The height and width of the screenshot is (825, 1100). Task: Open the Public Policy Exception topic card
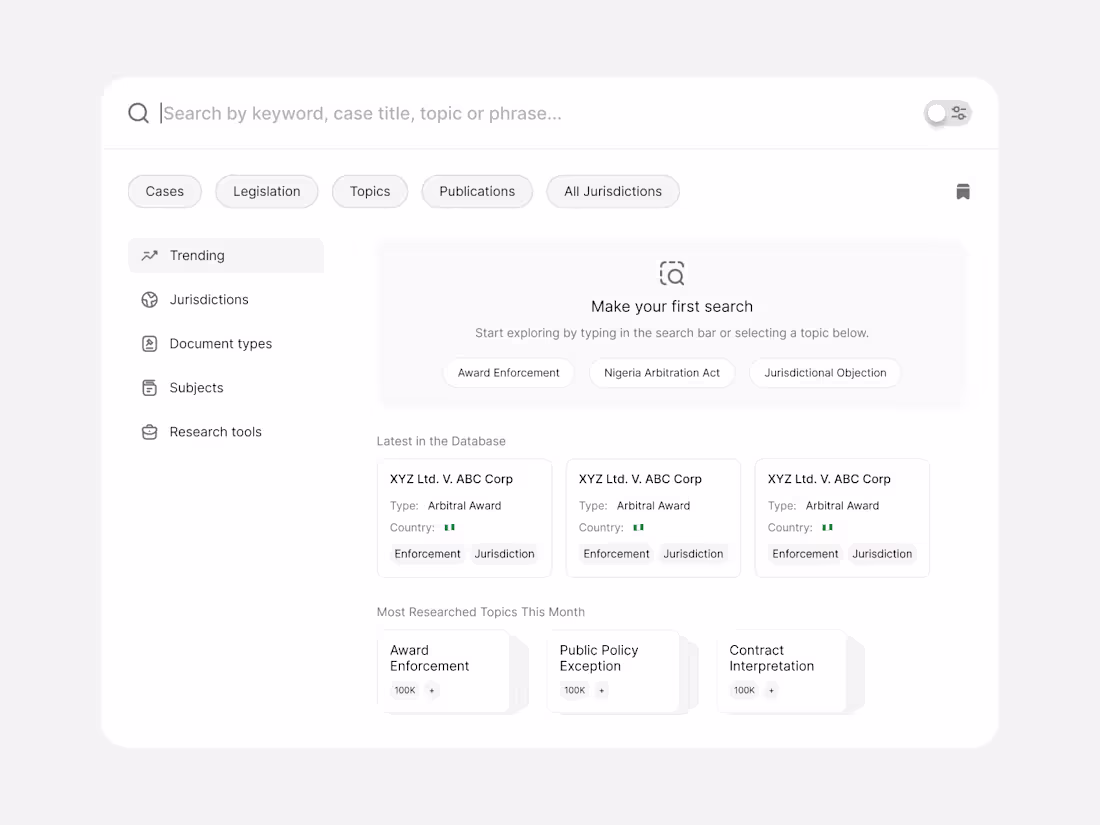[613, 670]
